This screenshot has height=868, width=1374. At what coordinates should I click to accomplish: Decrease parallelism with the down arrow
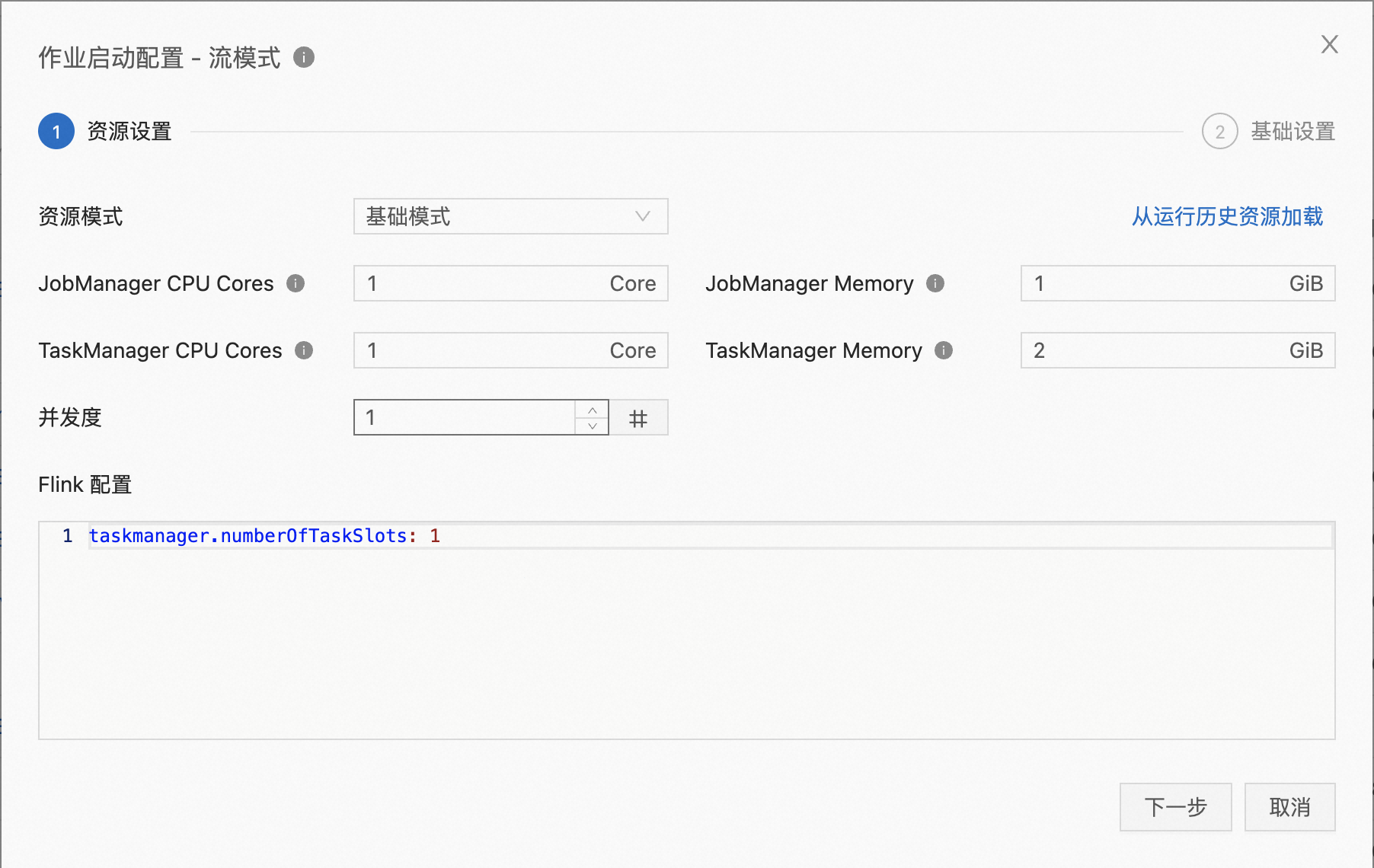point(593,426)
